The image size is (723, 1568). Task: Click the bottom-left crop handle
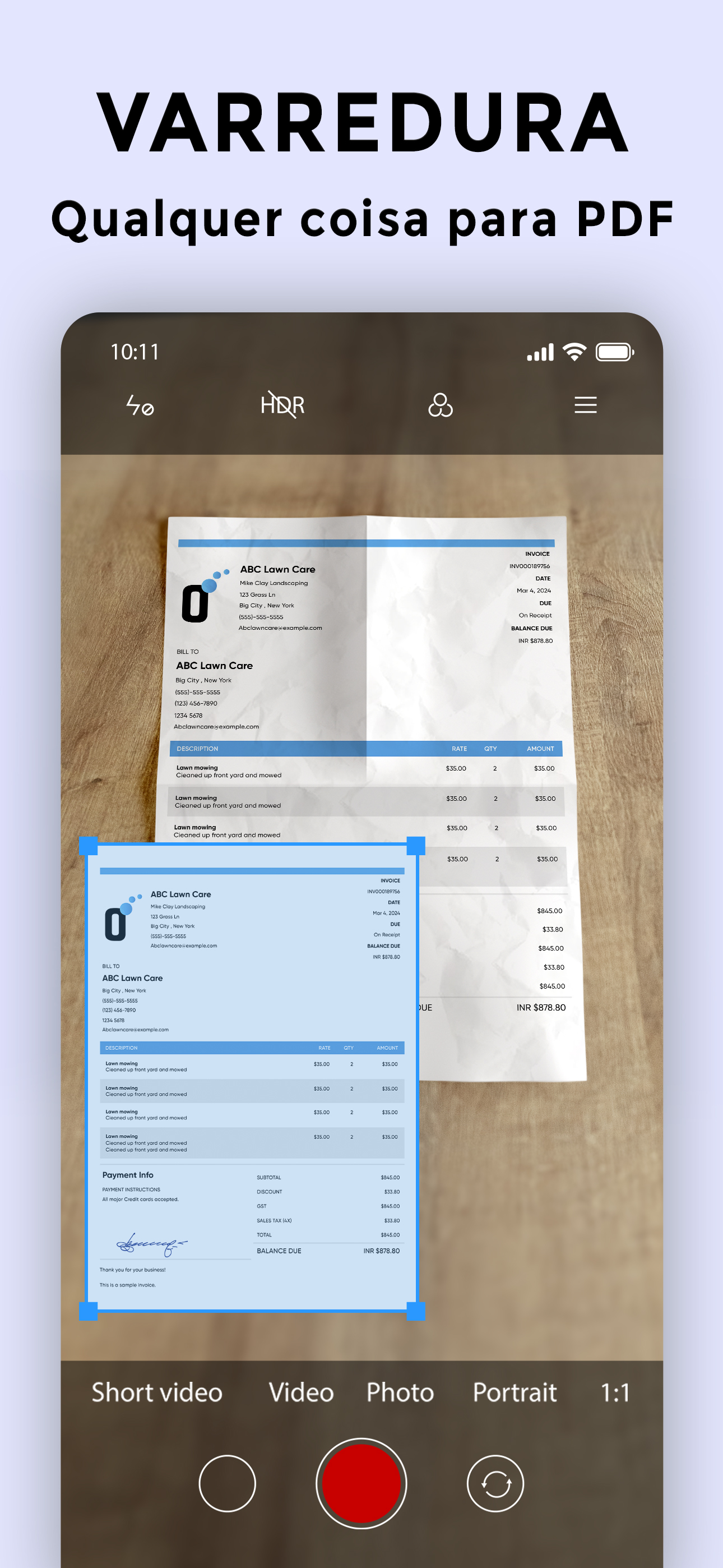88,1311
